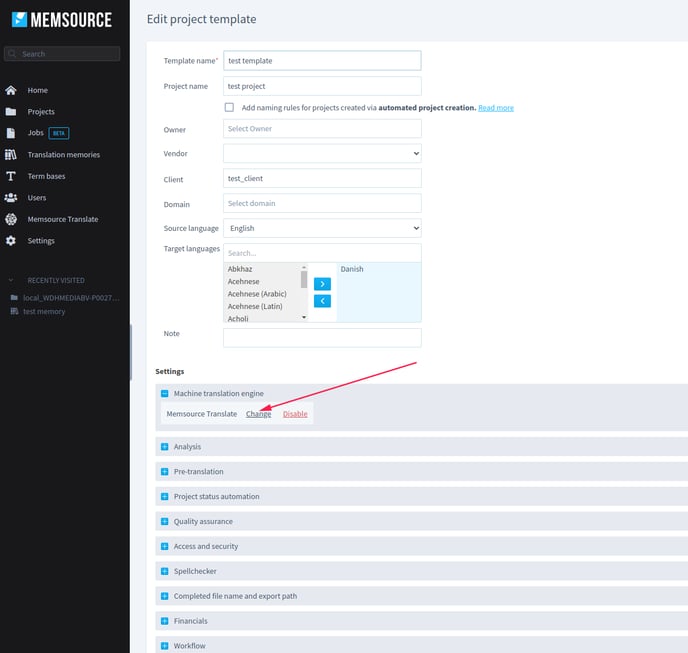The image size is (688, 653).
Task: Enable naming rules for automated projects checkbox
Action: pos(229,107)
